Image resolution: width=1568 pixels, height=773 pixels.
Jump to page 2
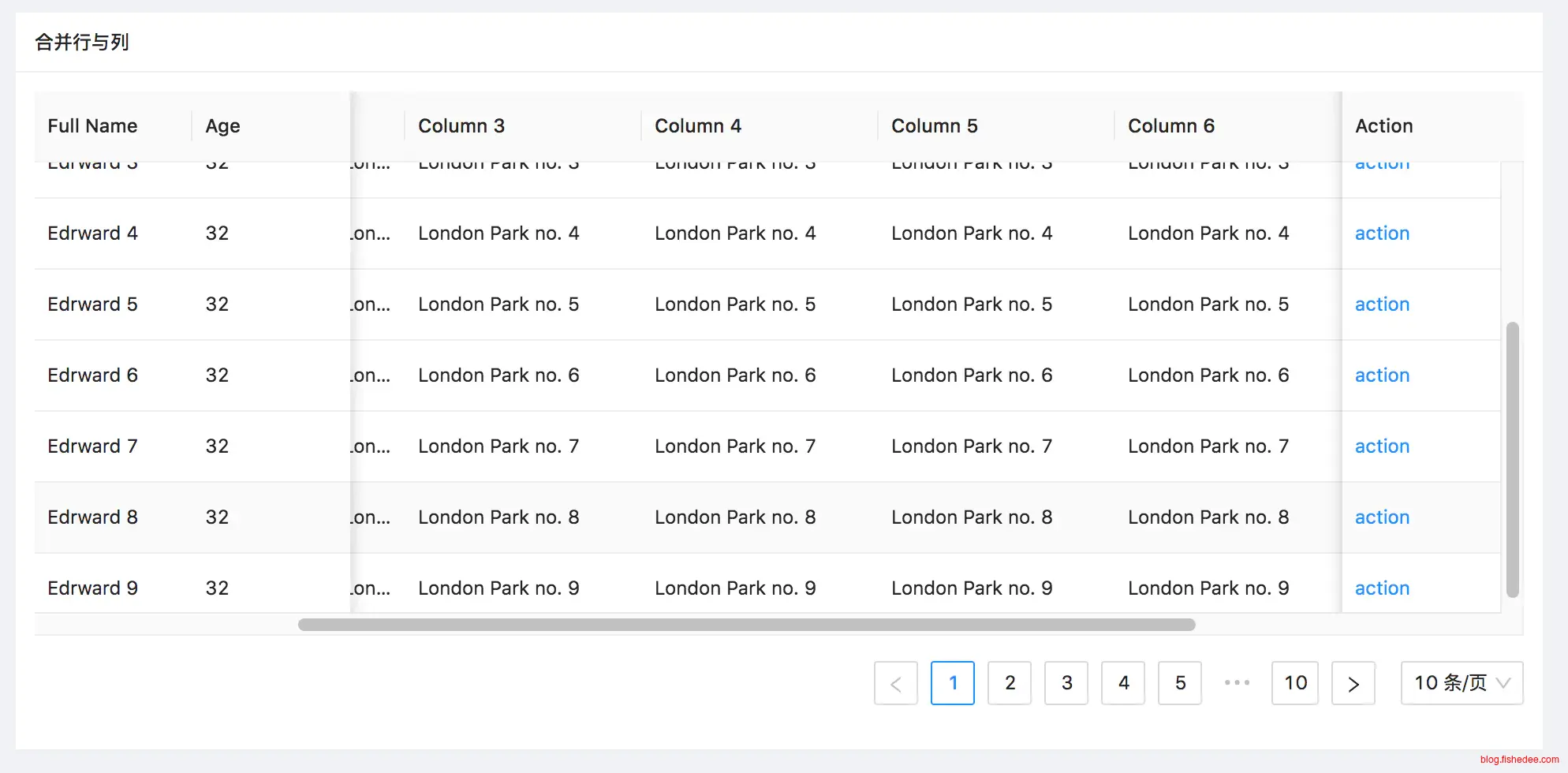click(x=1010, y=683)
